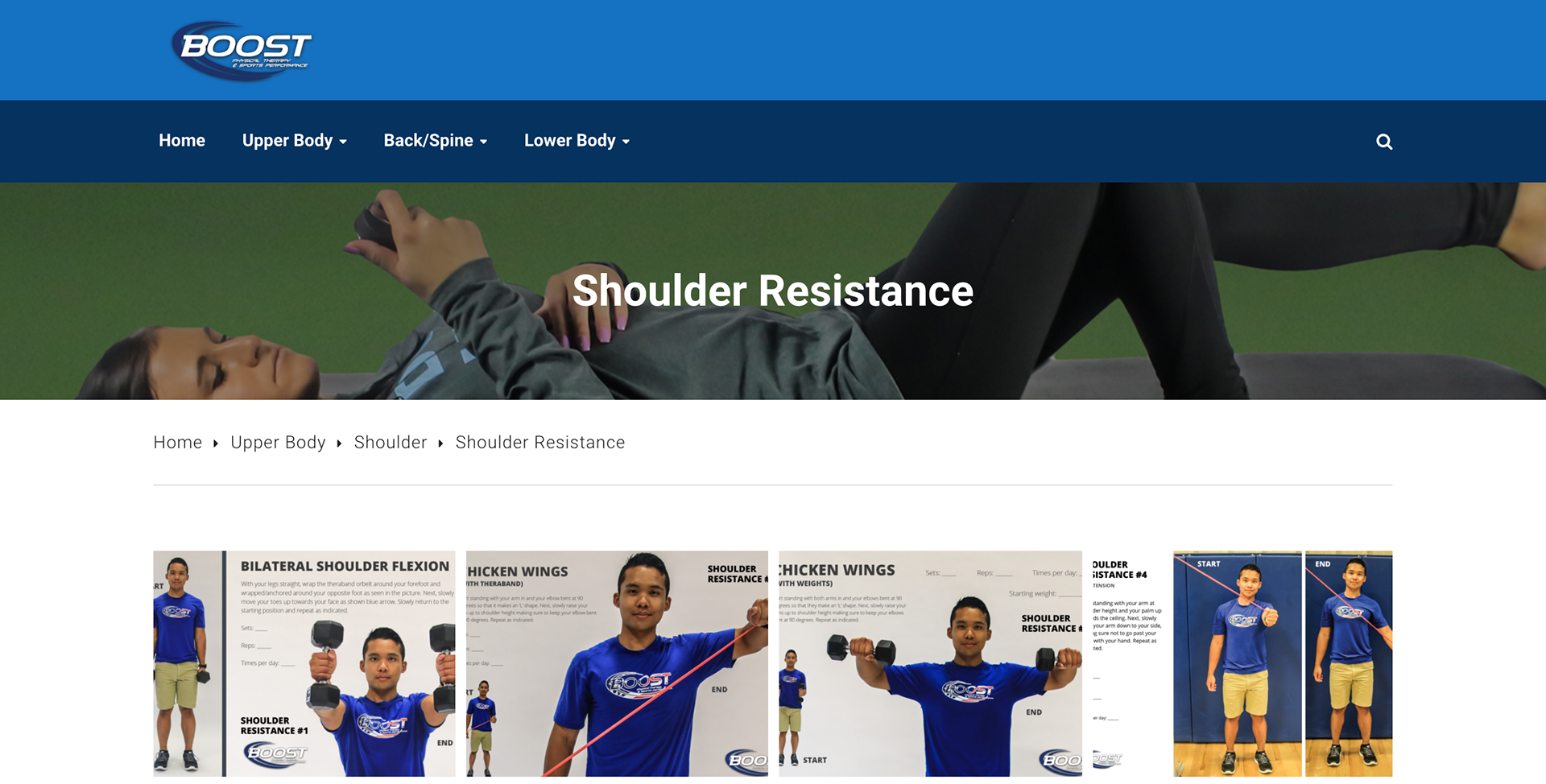
Task: Expand the Back/Spine dropdown arrow
Action: (483, 142)
